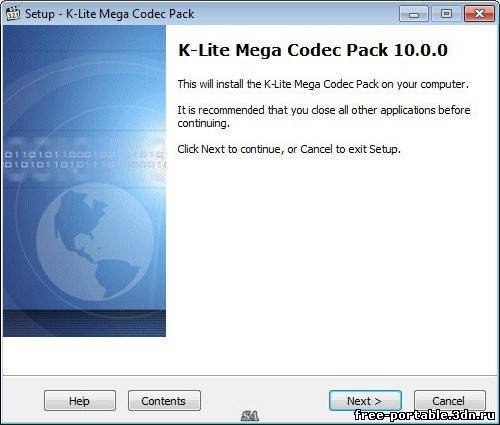Maximize the Setup window
The width and height of the screenshot is (500, 425).
(446, 14)
